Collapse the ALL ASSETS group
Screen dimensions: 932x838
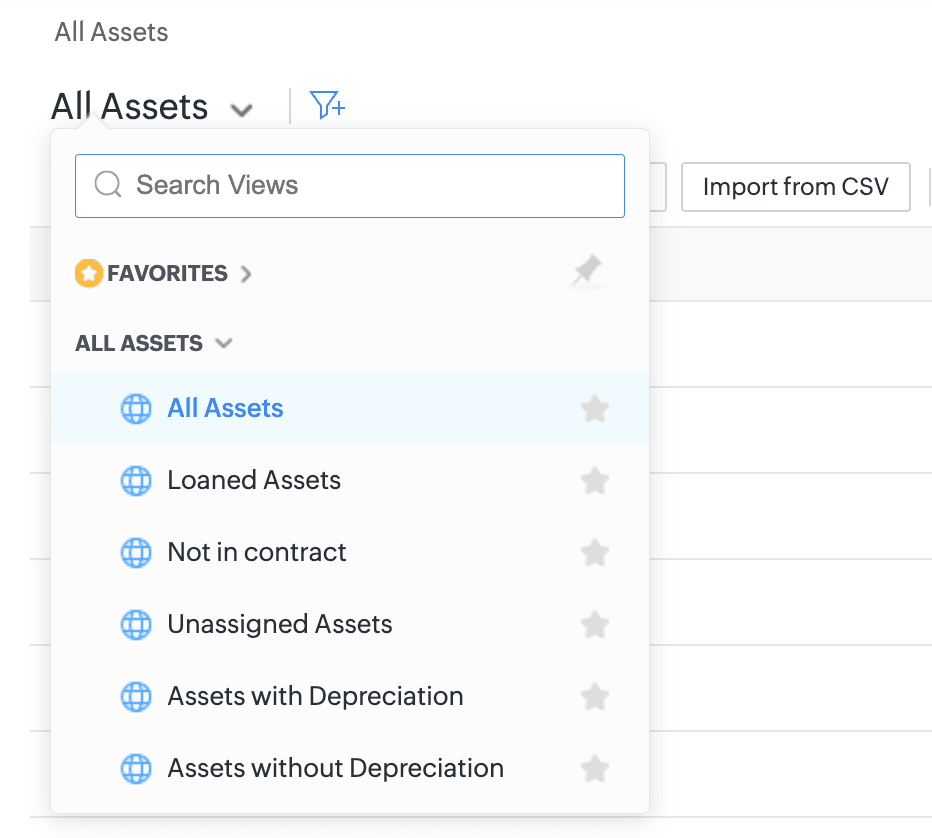[x=224, y=344]
